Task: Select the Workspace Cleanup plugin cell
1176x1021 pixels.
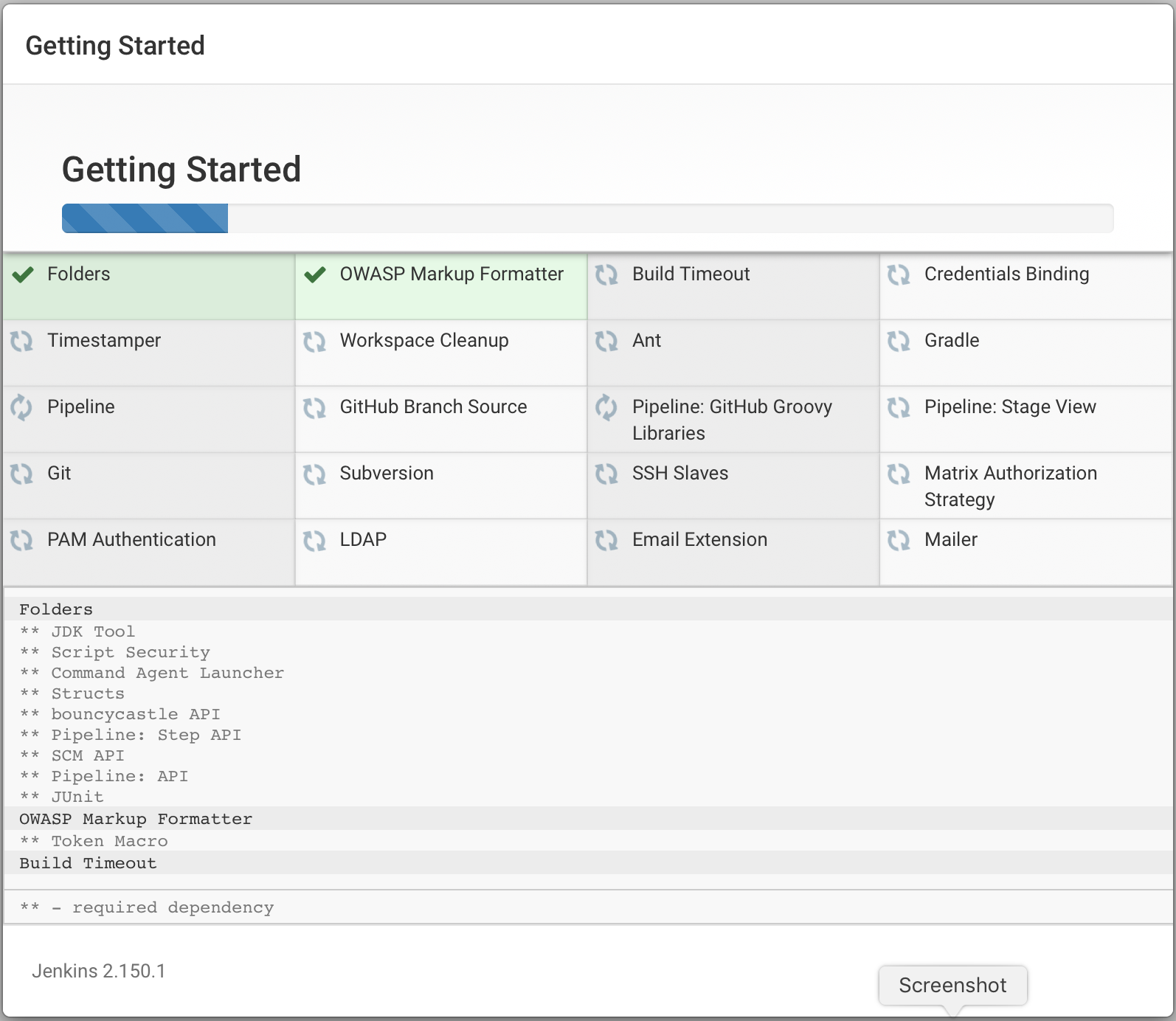Action: (424, 341)
